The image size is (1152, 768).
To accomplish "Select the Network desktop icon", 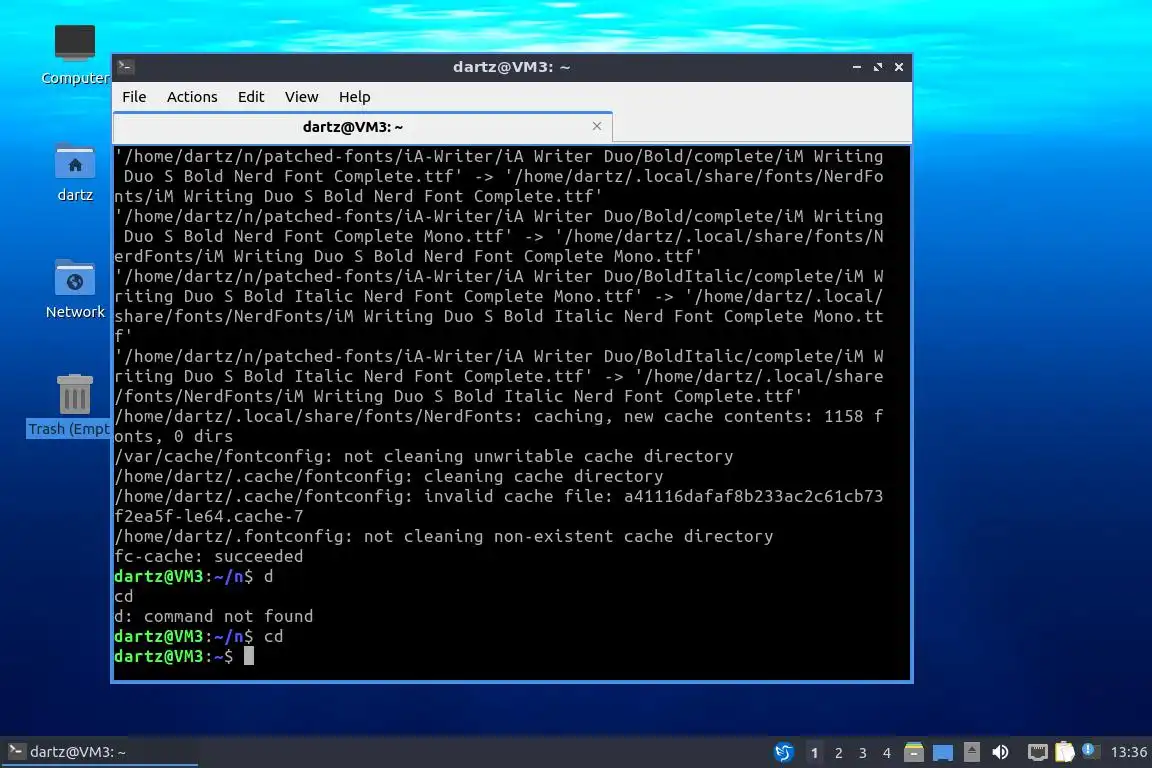I will [75, 290].
